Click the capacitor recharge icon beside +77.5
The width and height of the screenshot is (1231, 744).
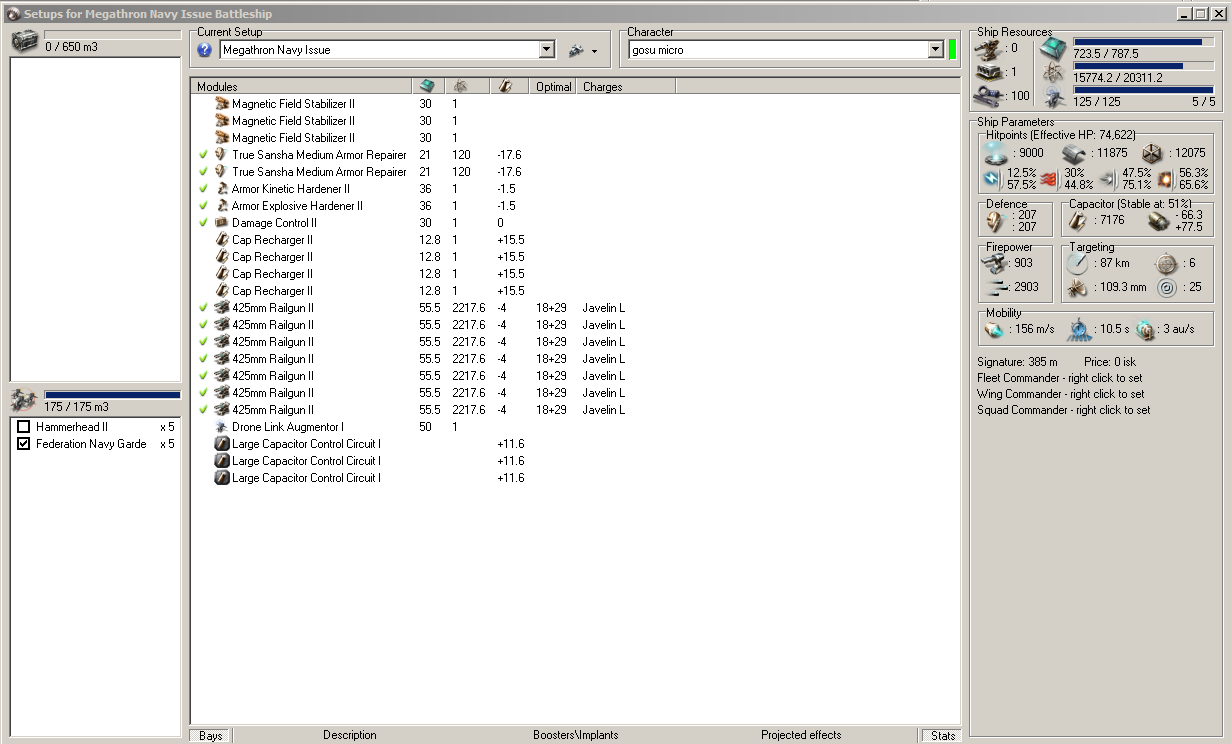[1158, 221]
